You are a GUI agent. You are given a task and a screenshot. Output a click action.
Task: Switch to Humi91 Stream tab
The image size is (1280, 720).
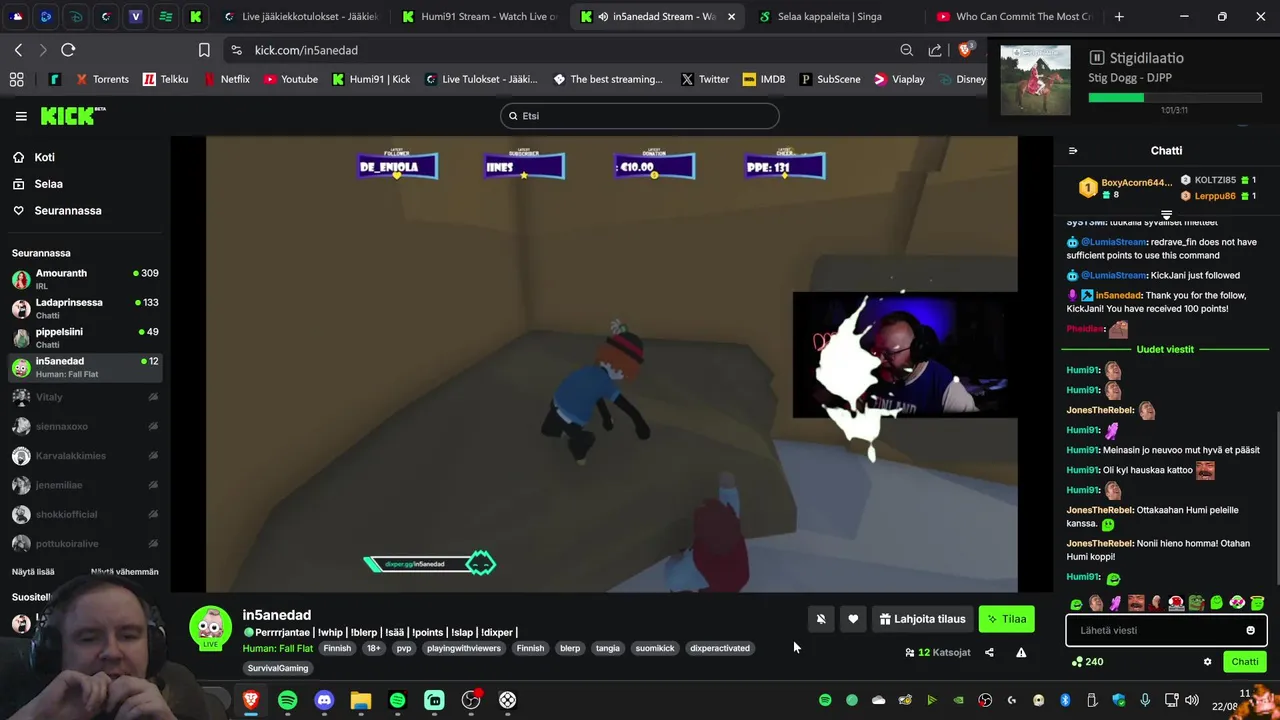point(479,16)
